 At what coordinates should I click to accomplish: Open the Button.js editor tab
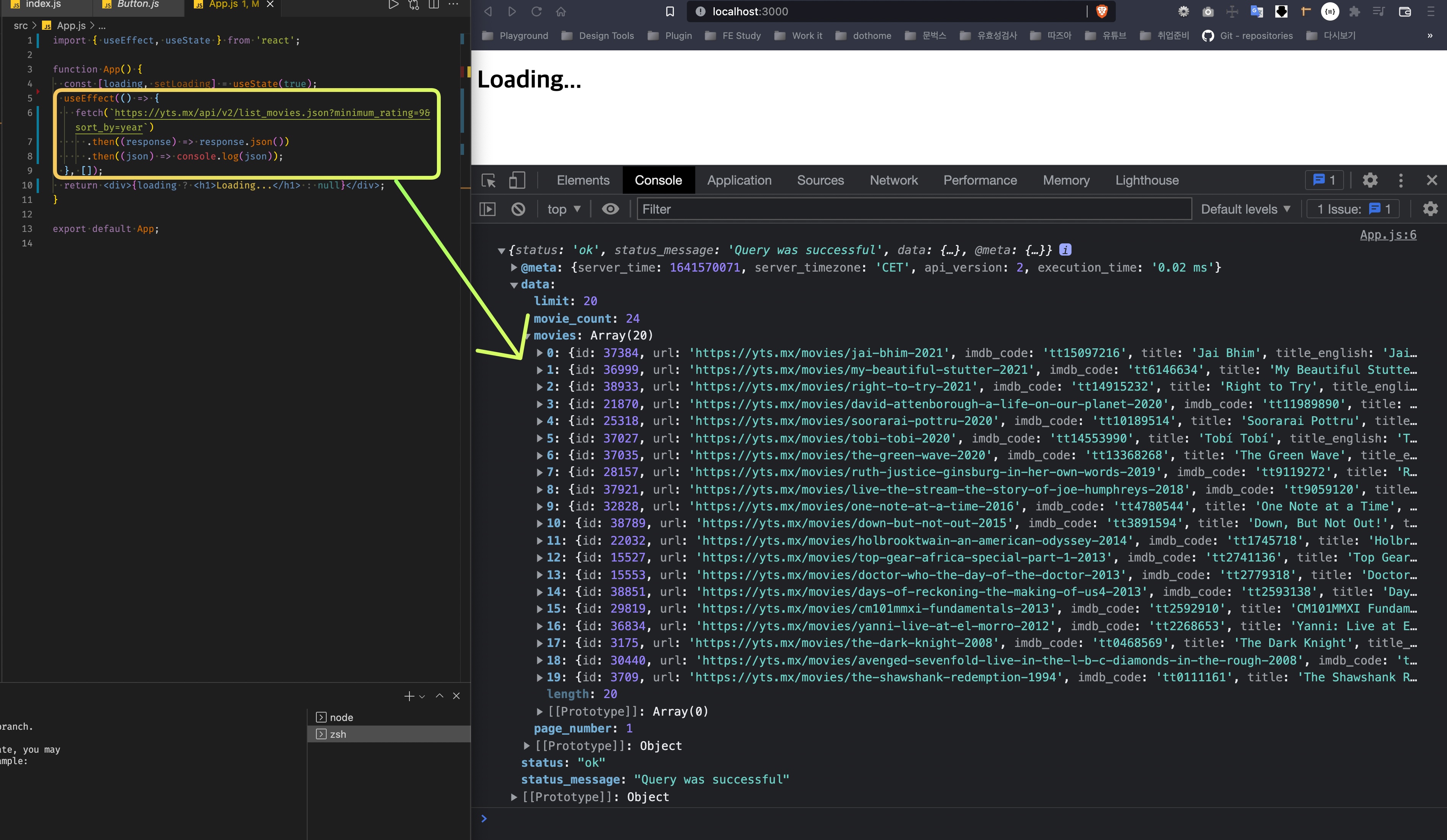137,5
